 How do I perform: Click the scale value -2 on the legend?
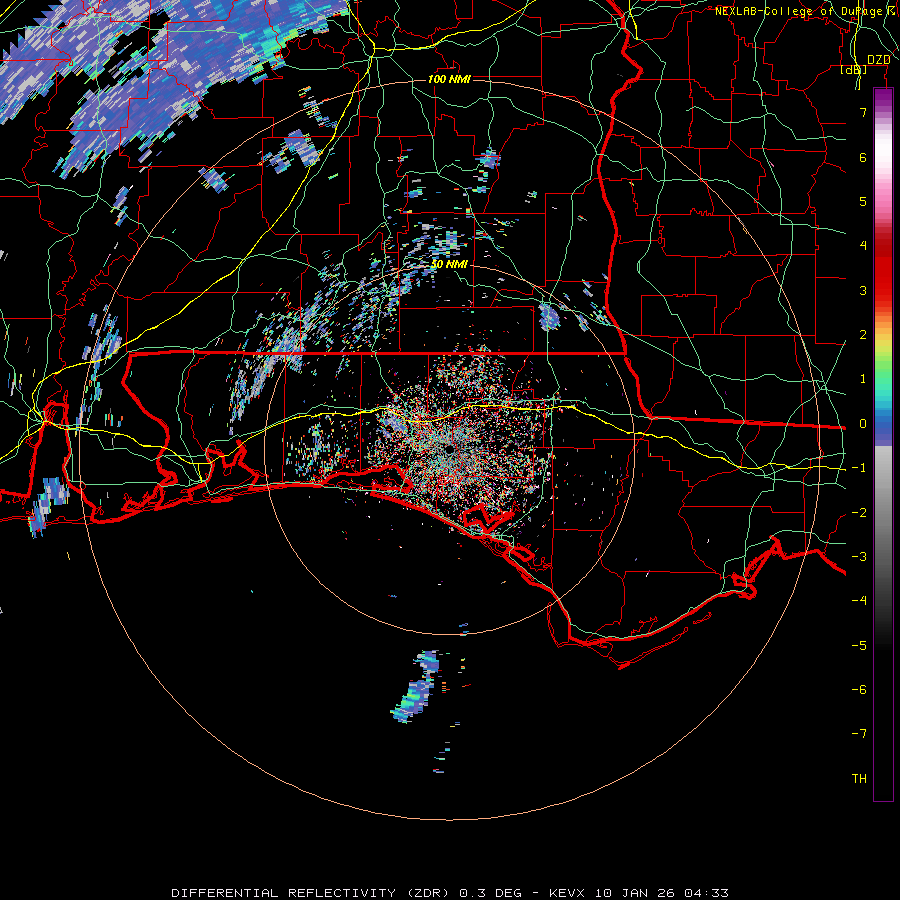tap(859, 513)
